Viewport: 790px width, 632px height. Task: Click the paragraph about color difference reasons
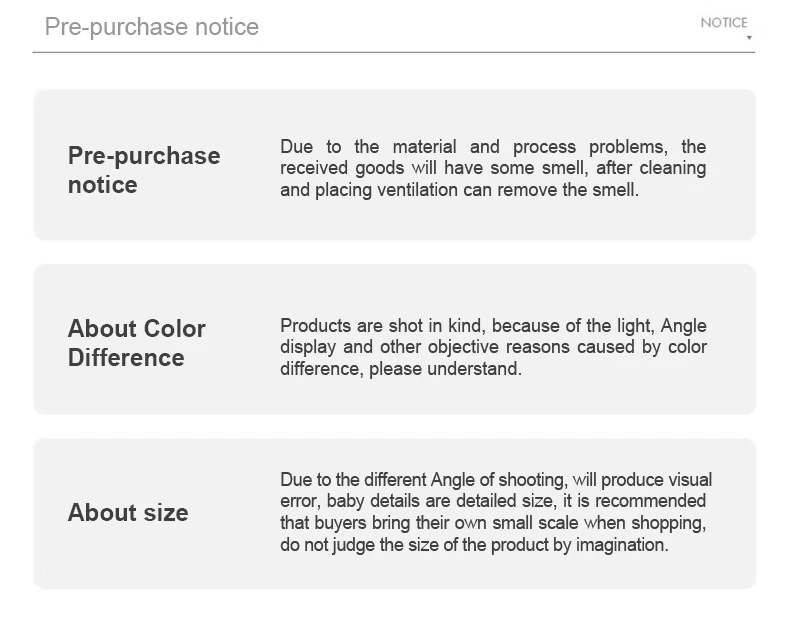(493, 347)
